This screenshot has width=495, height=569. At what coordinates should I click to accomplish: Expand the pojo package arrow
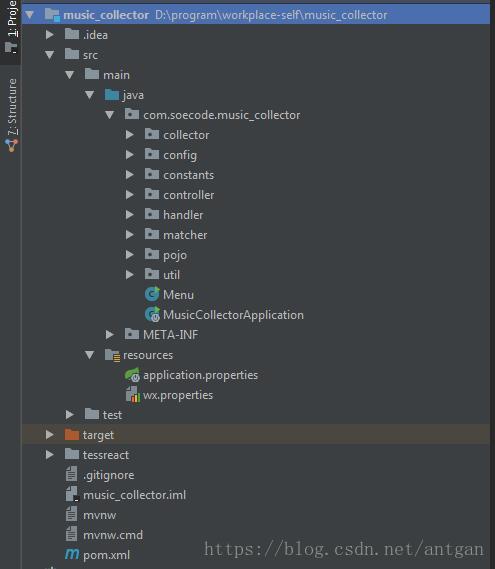coord(130,255)
